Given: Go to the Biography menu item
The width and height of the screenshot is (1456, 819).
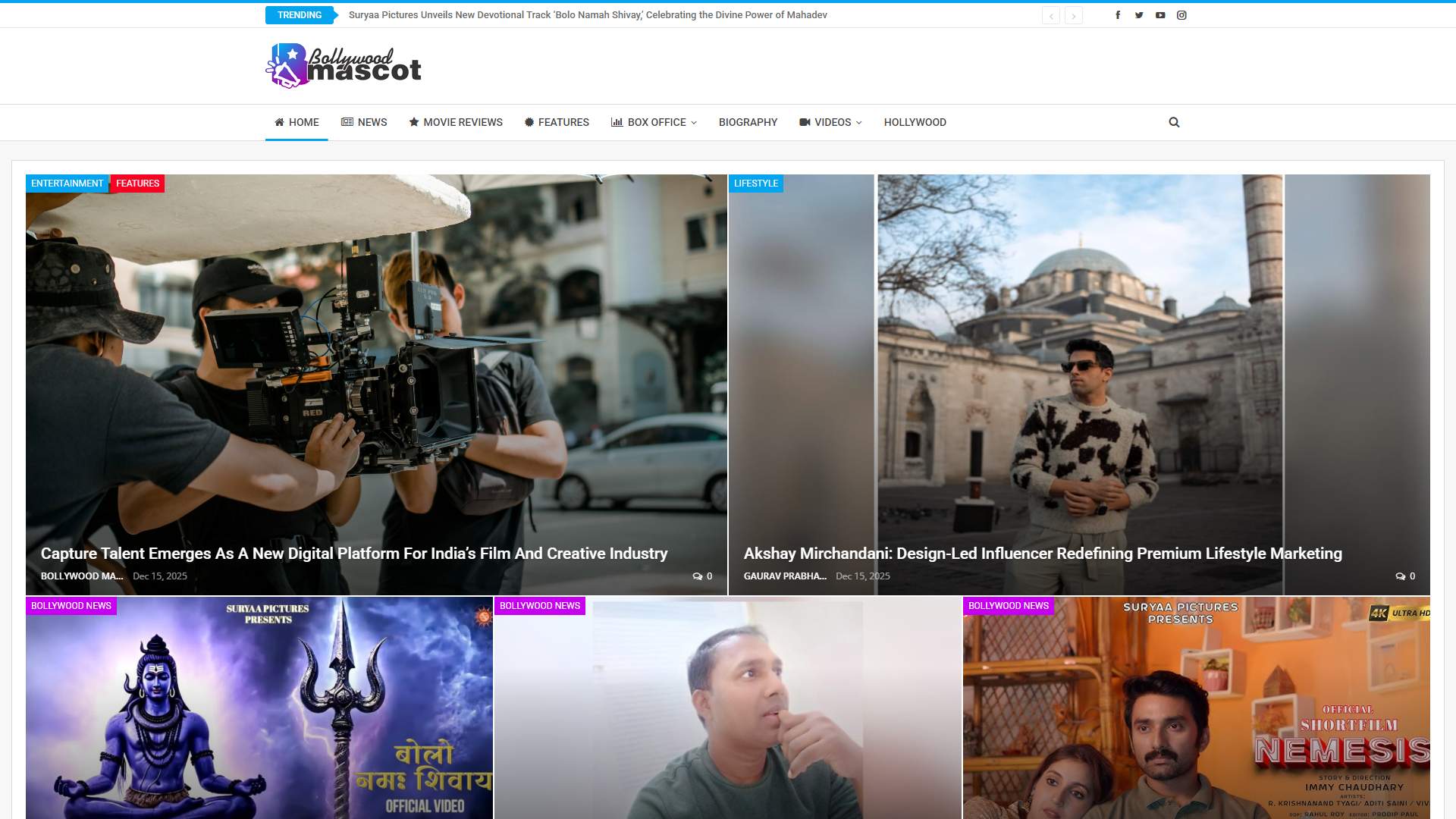Looking at the screenshot, I should coord(748,122).
